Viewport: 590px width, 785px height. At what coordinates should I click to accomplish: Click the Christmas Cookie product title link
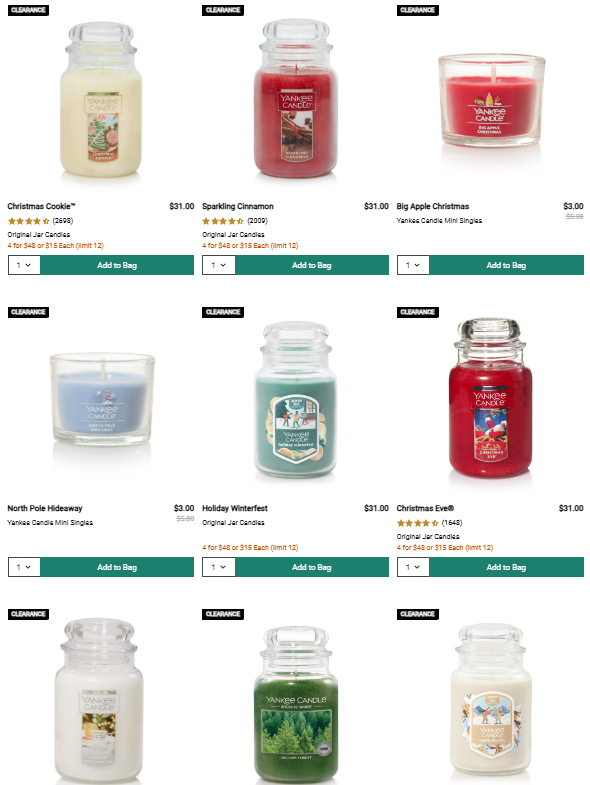point(41,206)
